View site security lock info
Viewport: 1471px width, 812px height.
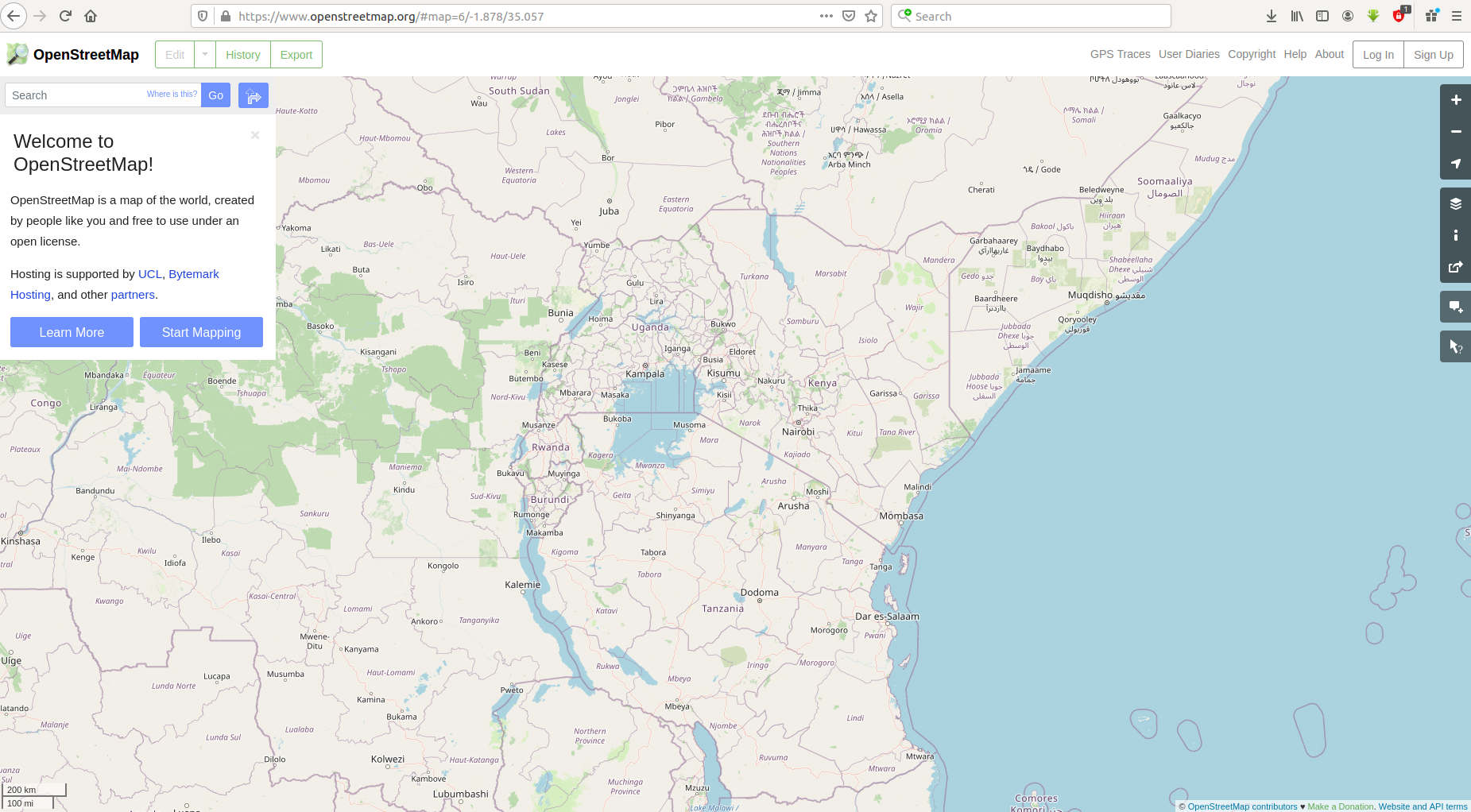coord(226,16)
